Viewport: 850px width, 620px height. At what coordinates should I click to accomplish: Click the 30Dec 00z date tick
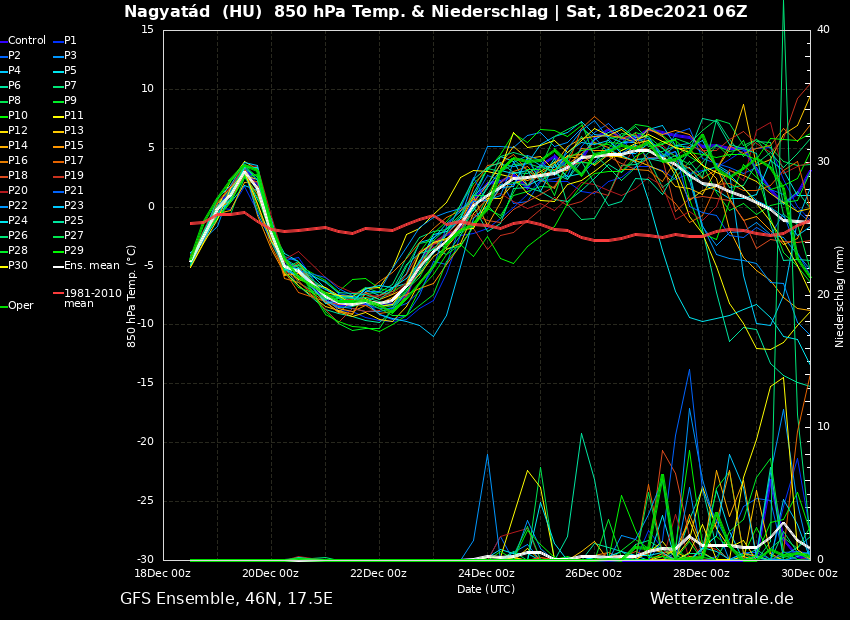[809, 574]
